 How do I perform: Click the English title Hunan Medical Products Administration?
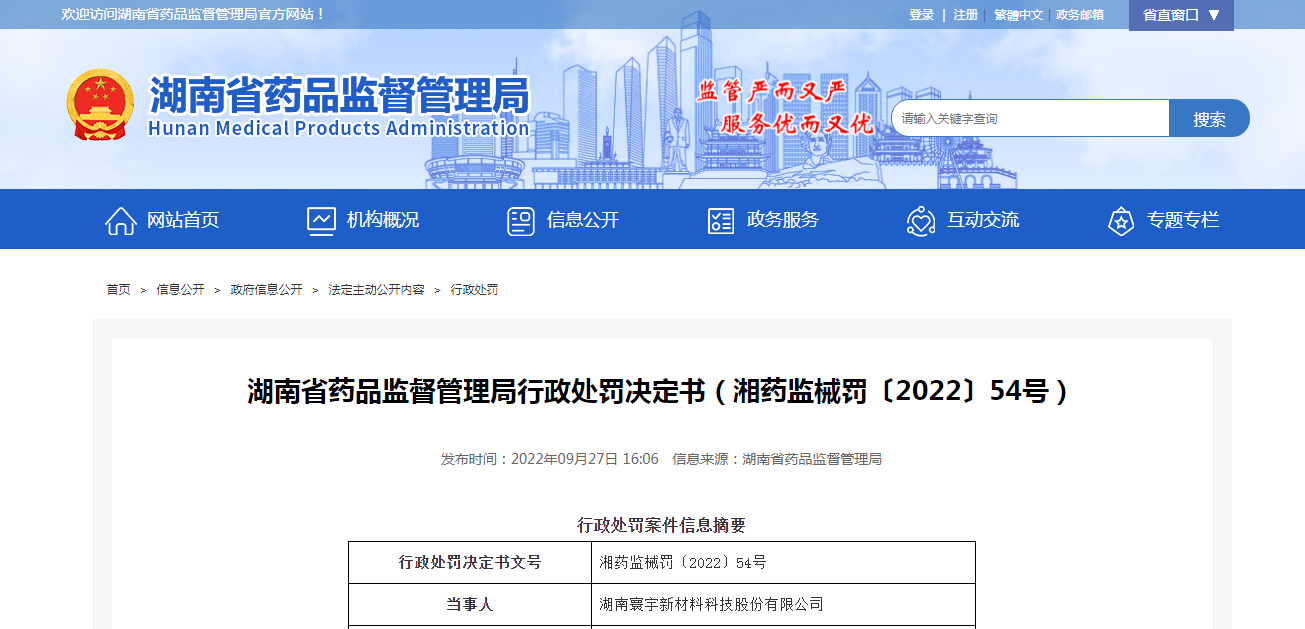338,128
